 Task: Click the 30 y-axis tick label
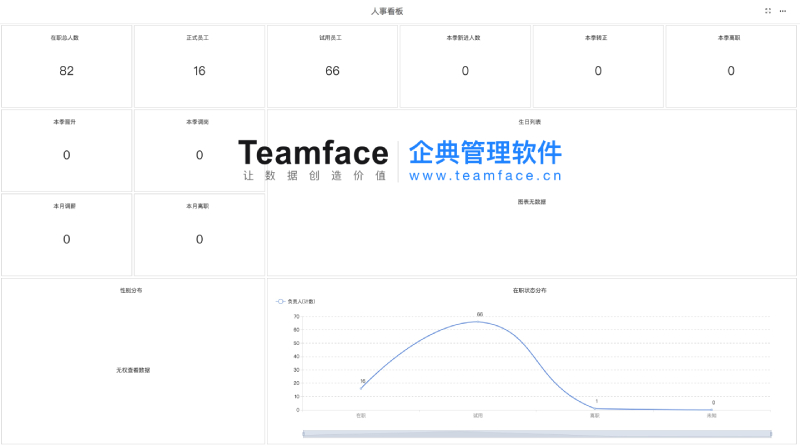point(296,370)
